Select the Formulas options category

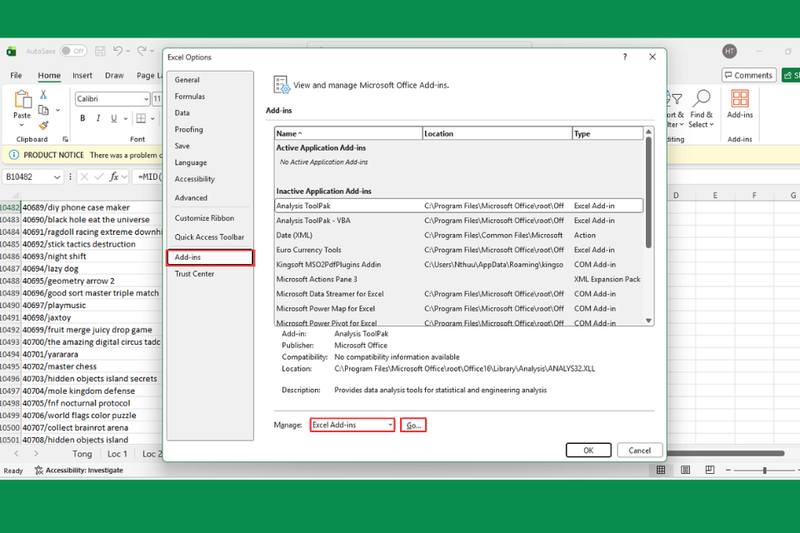point(210,96)
